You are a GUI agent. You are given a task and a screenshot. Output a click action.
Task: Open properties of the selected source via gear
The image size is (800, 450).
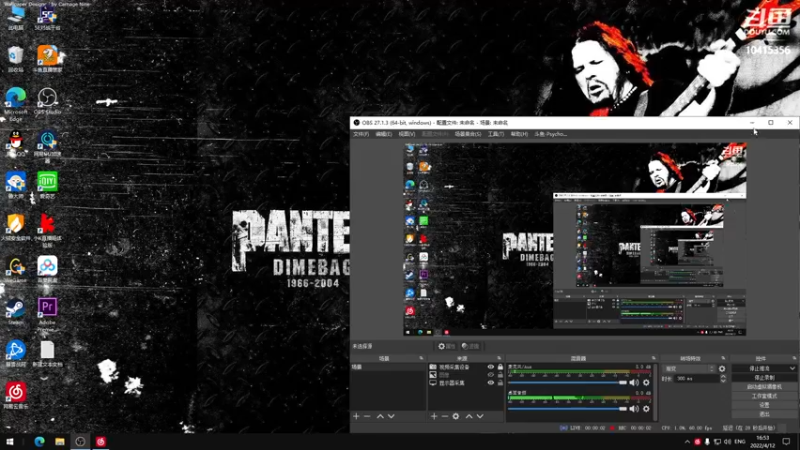(x=456, y=416)
